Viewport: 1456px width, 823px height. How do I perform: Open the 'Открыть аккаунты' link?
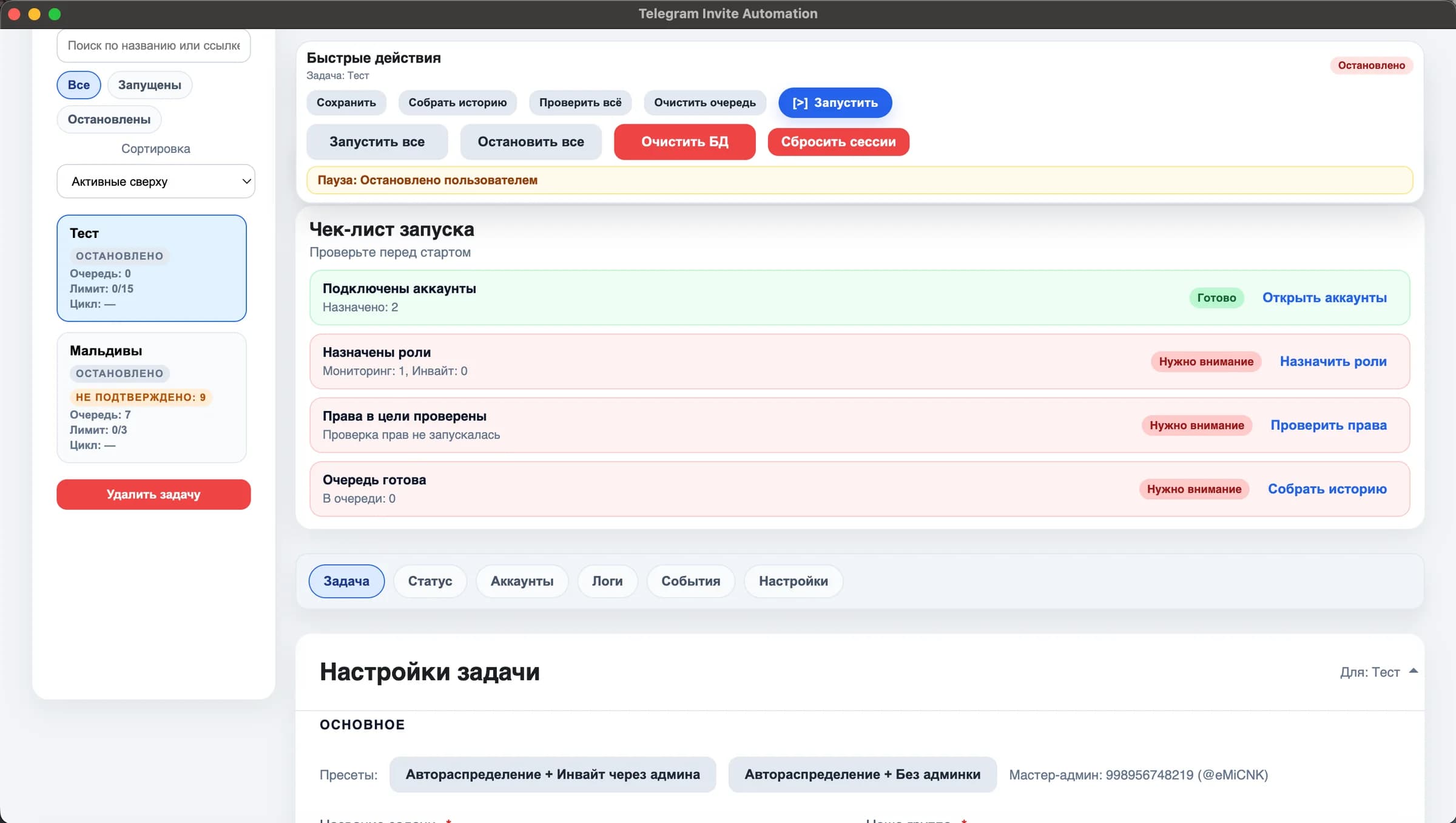pos(1324,298)
